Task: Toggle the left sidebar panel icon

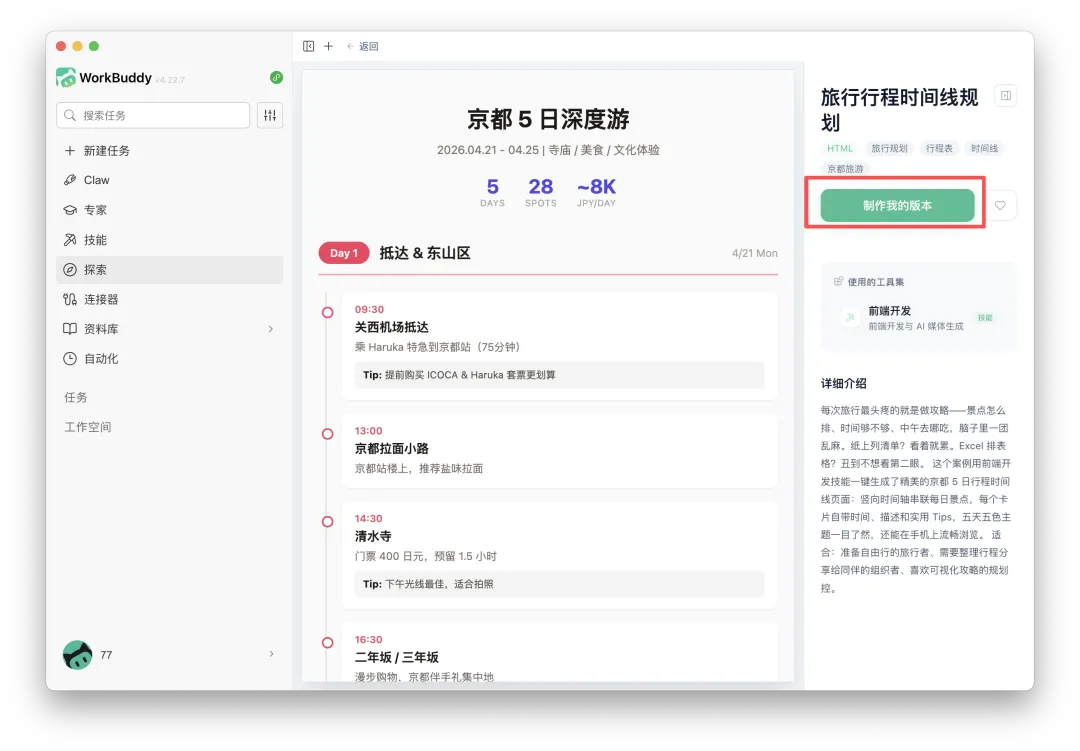Action: 309,46
